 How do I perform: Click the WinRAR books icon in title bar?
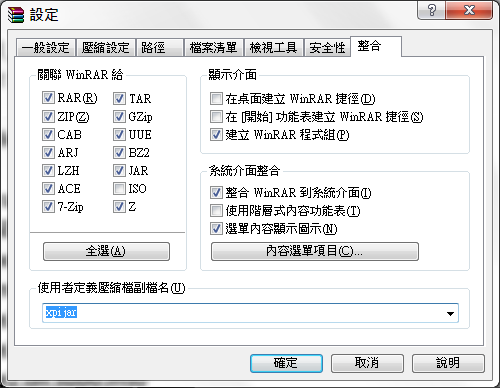[x=16, y=14]
